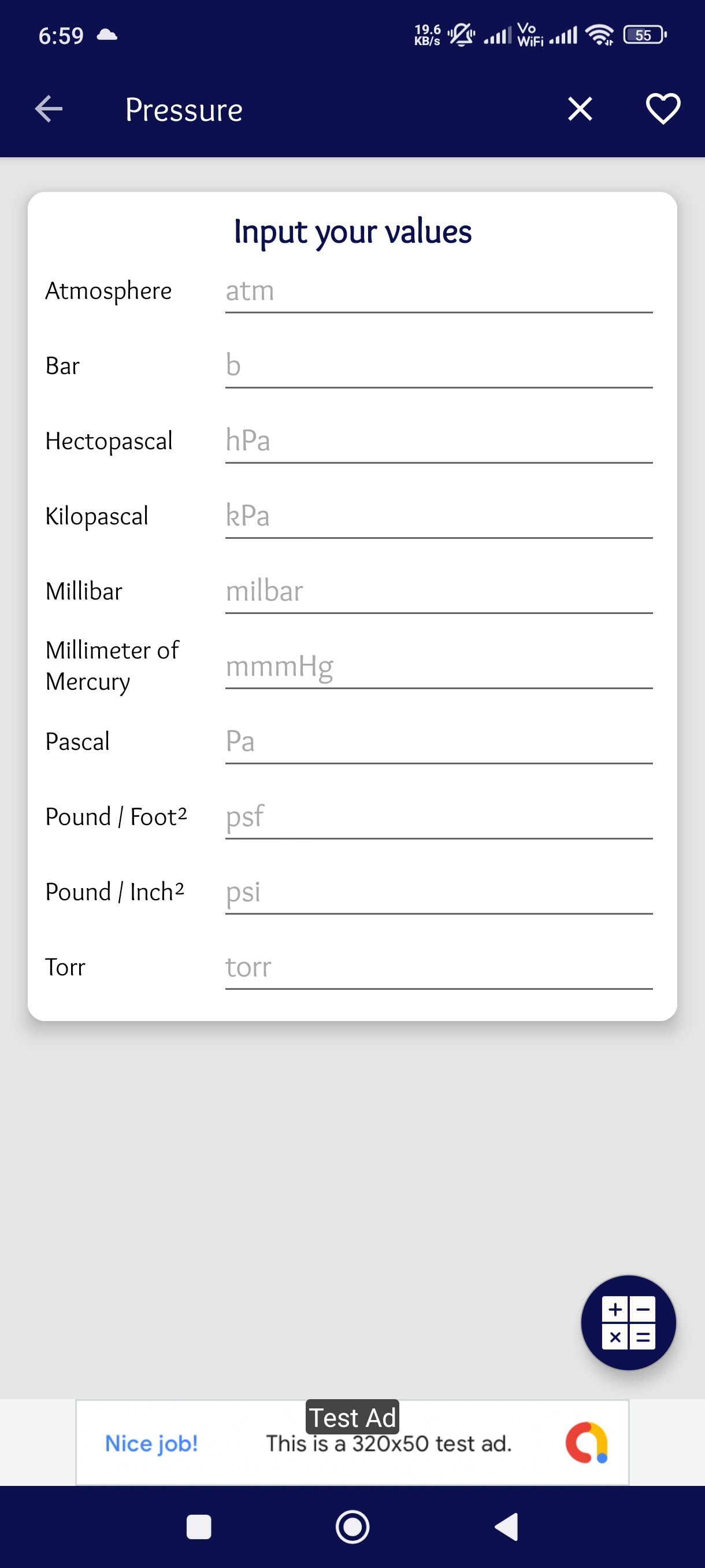Focus the Atmosphere atm input field

coord(438,291)
